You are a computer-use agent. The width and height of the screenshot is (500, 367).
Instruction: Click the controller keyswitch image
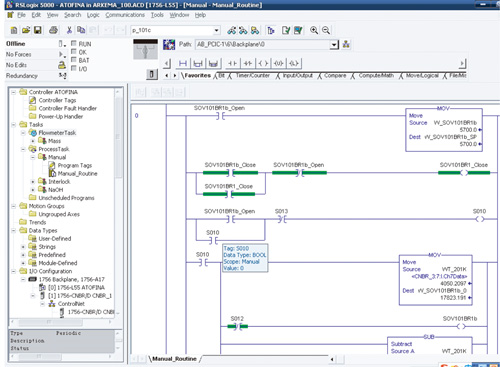pyautogui.click(x=145, y=49)
